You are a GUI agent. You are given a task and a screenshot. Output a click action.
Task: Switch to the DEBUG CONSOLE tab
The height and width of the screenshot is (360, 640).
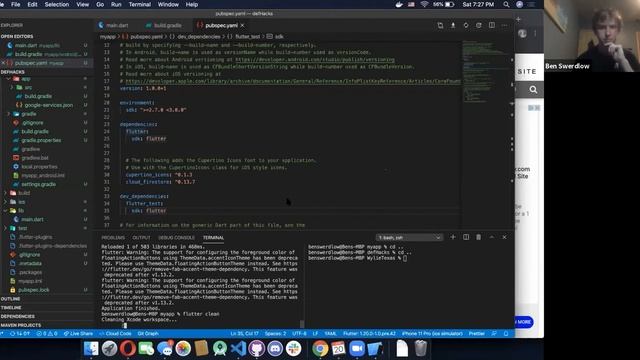pos(176,238)
